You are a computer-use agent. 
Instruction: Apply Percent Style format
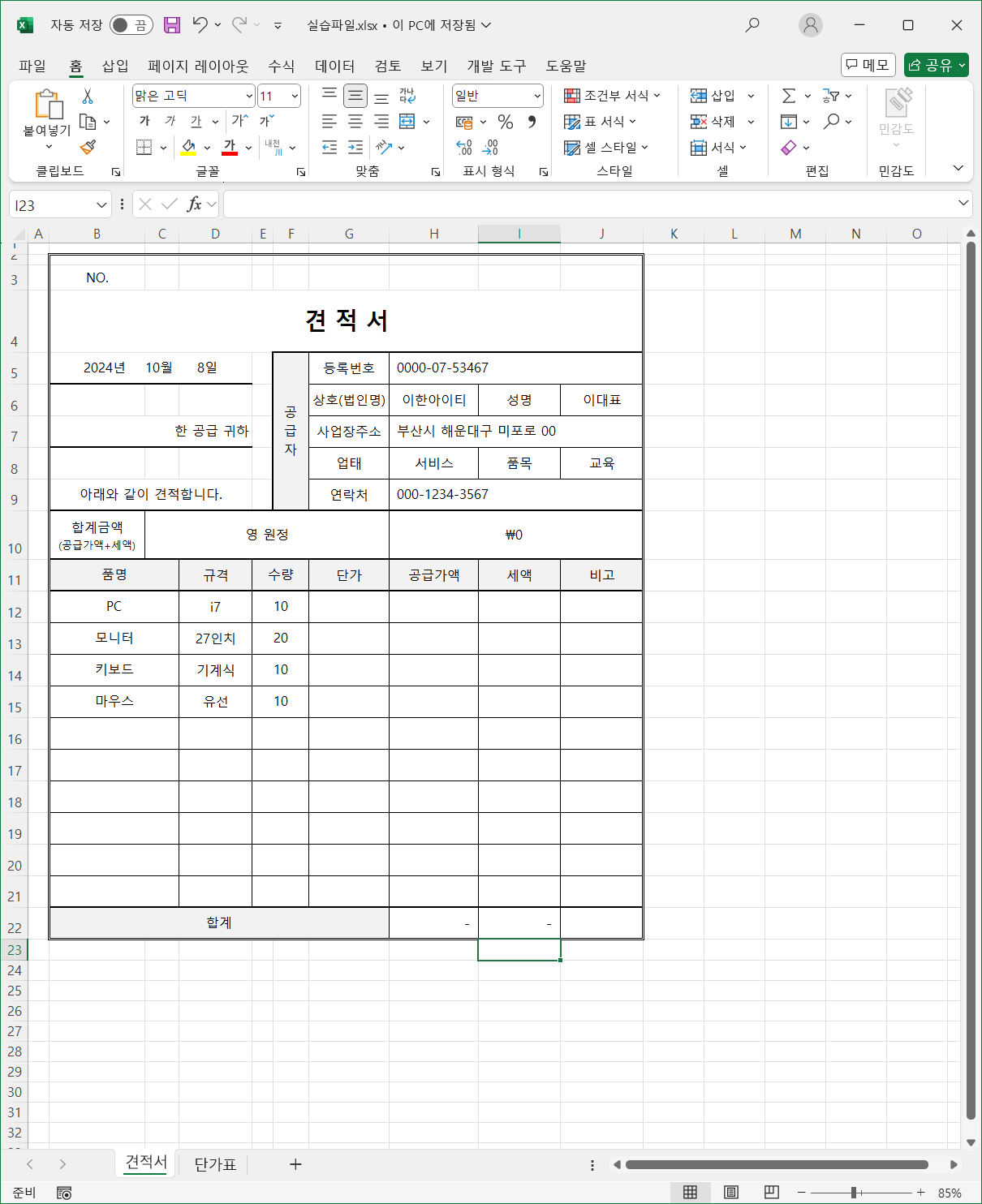point(506,122)
